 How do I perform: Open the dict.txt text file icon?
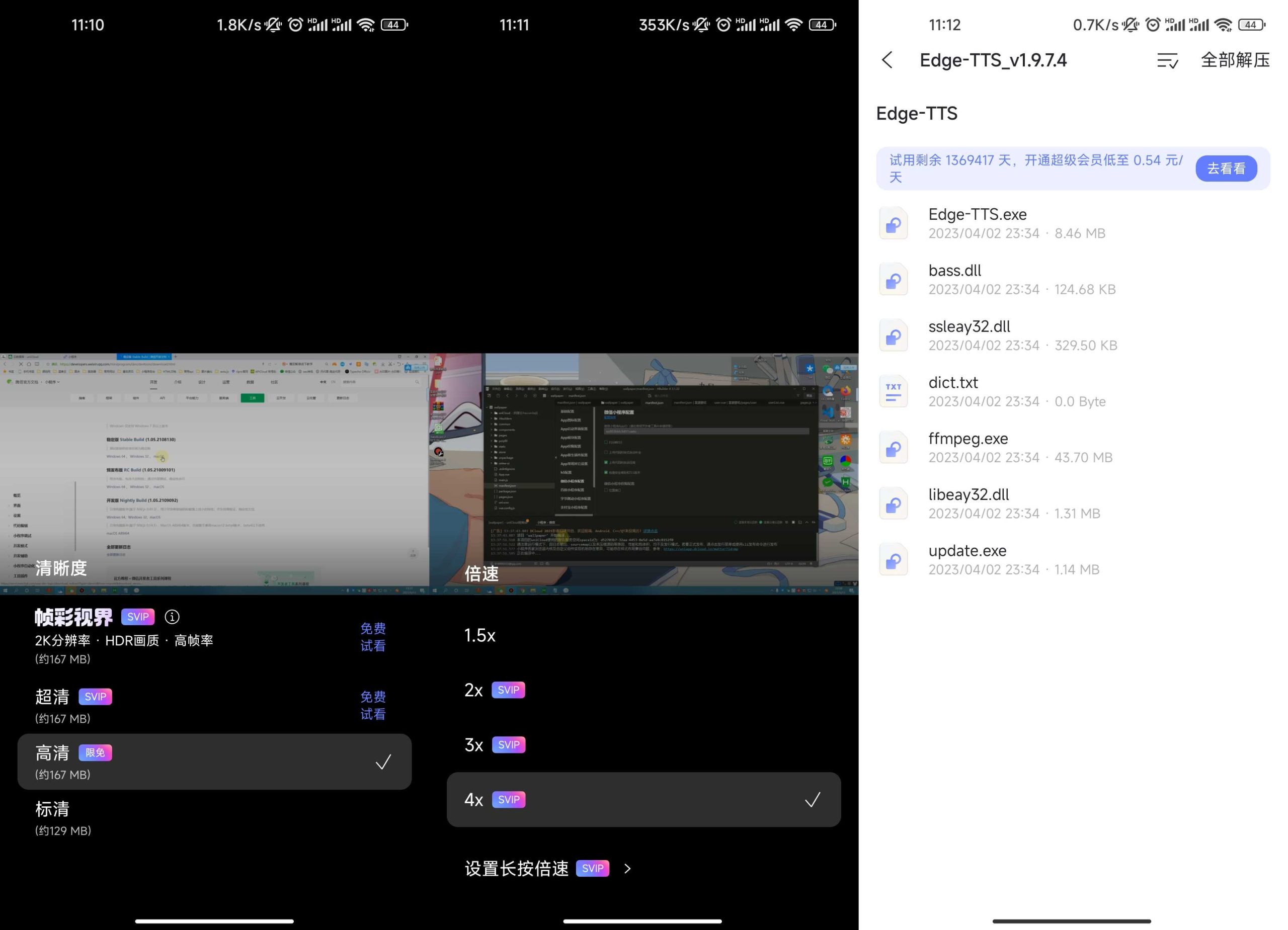(x=894, y=391)
